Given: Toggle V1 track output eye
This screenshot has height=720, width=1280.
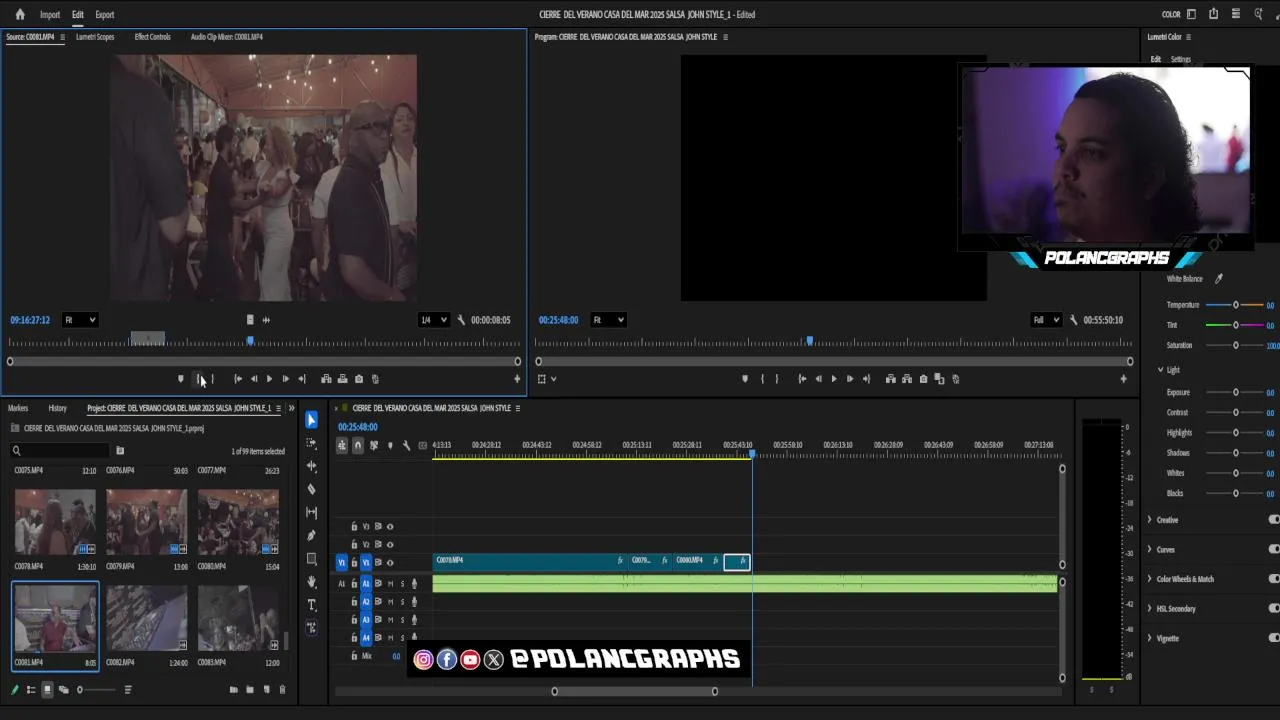Looking at the screenshot, I should click(x=390, y=563).
